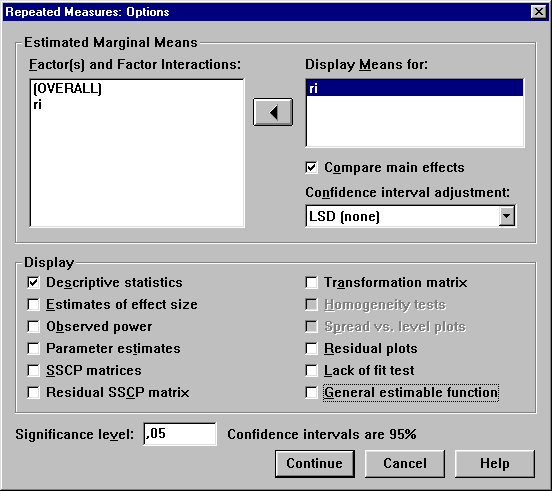Enable Lack of fit test
Image resolution: width=552 pixels, height=491 pixels.
coord(311,371)
